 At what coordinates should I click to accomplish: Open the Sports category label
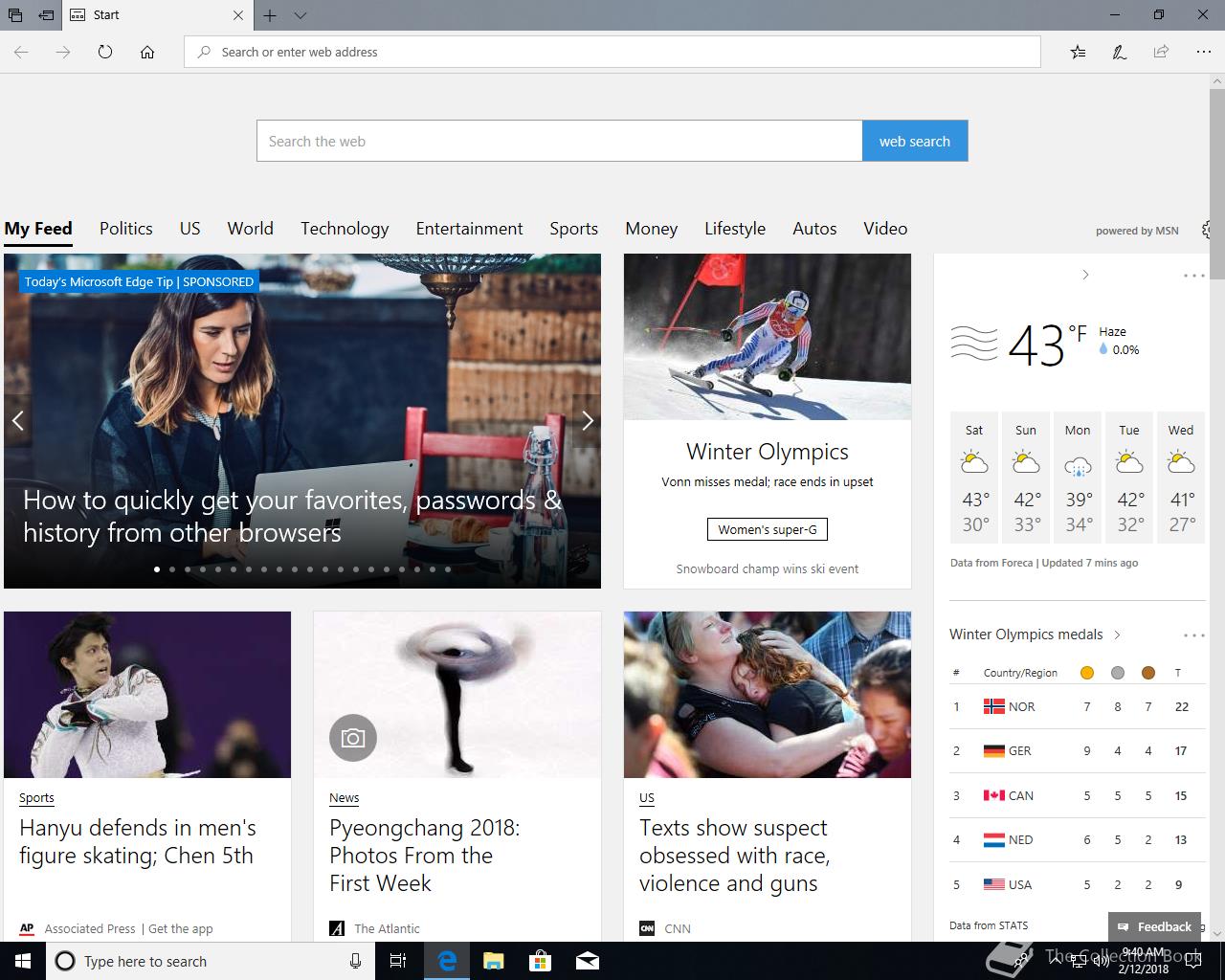pyautogui.click(x=36, y=797)
